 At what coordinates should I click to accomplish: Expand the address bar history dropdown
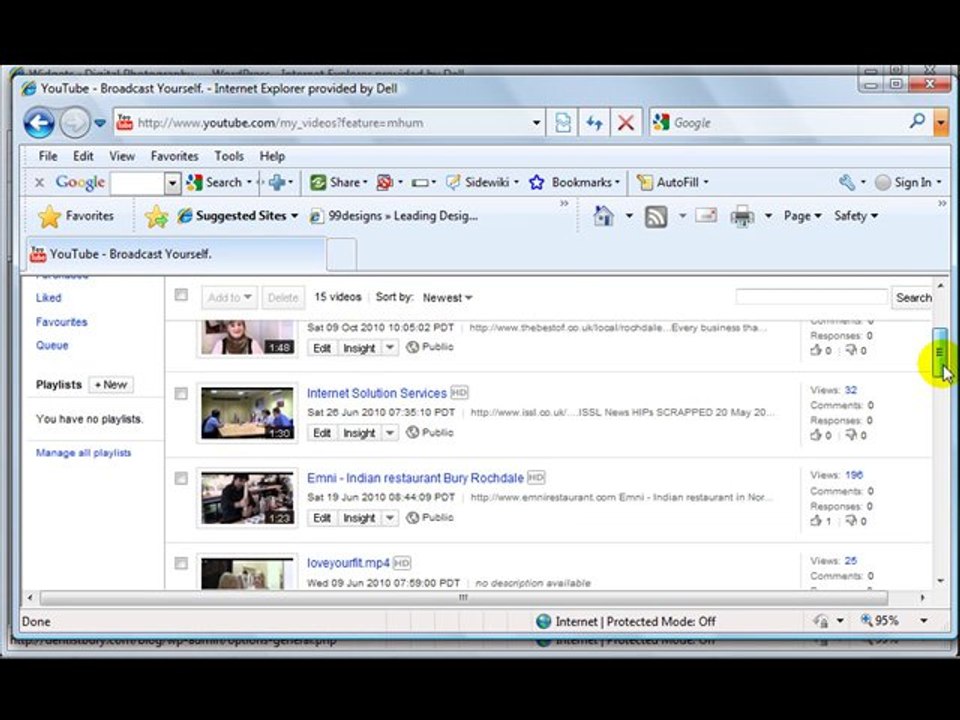coord(536,123)
